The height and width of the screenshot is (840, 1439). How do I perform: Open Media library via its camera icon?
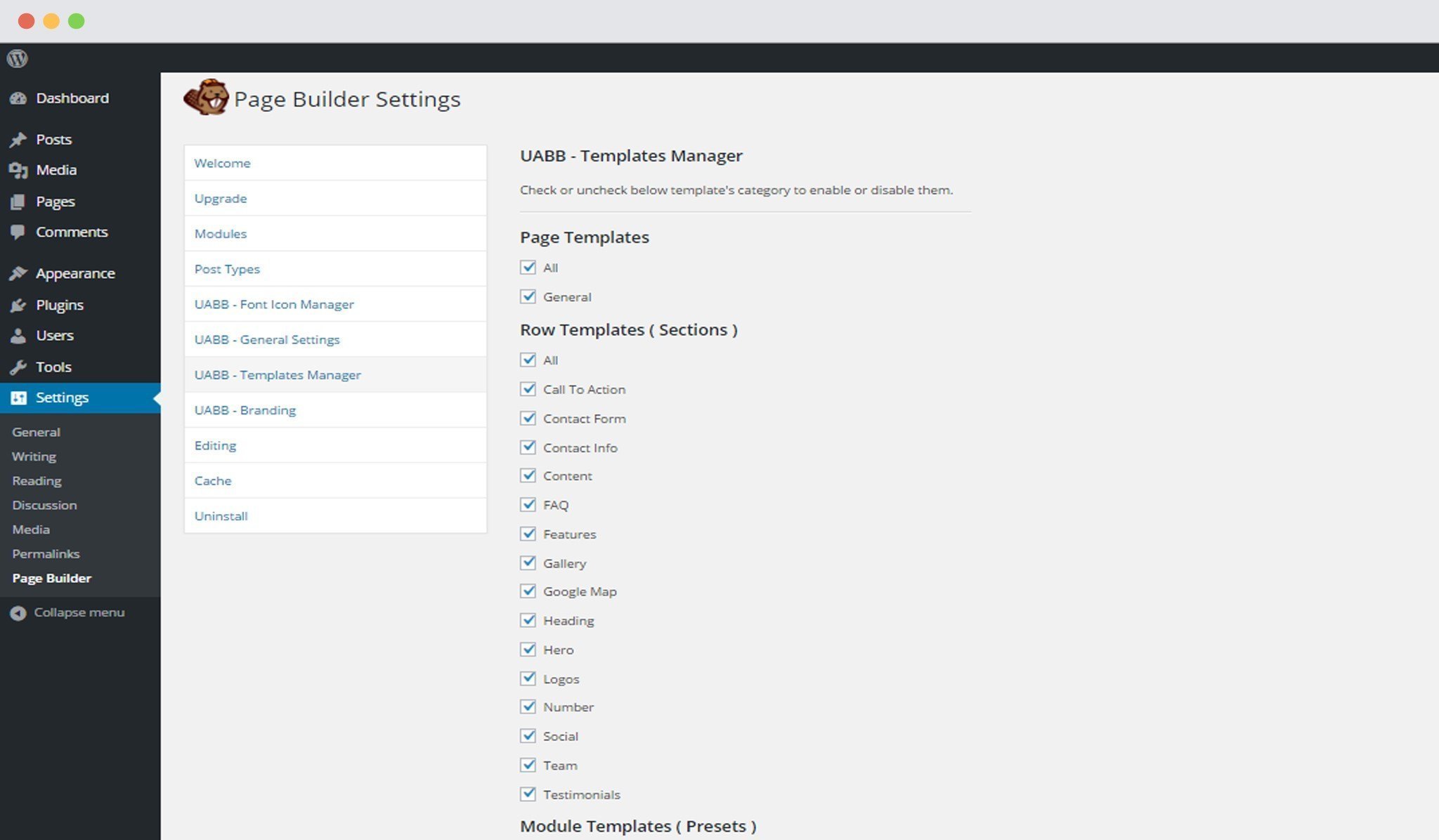coord(18,169)
